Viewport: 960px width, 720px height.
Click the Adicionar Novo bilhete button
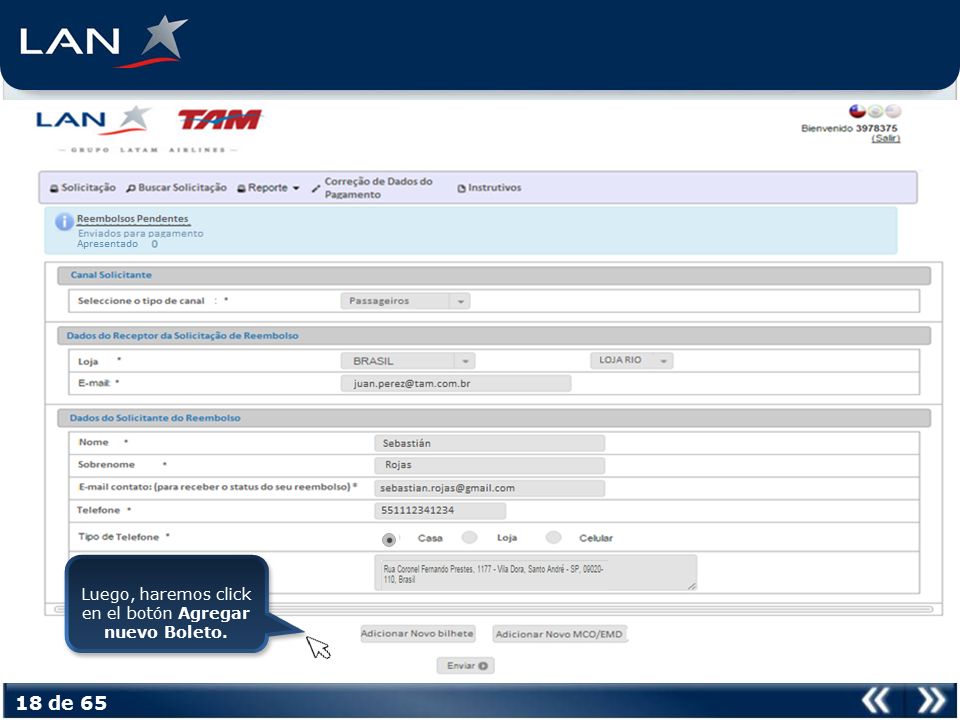(x=418, y=634)
